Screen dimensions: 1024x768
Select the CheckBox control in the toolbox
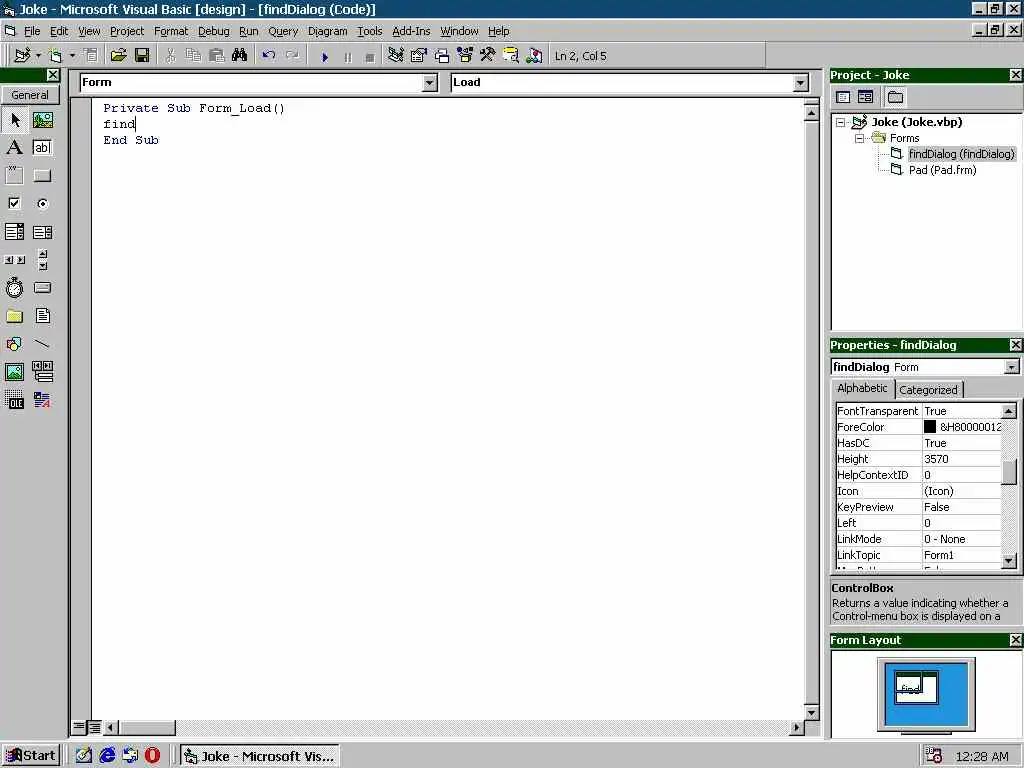15,203
